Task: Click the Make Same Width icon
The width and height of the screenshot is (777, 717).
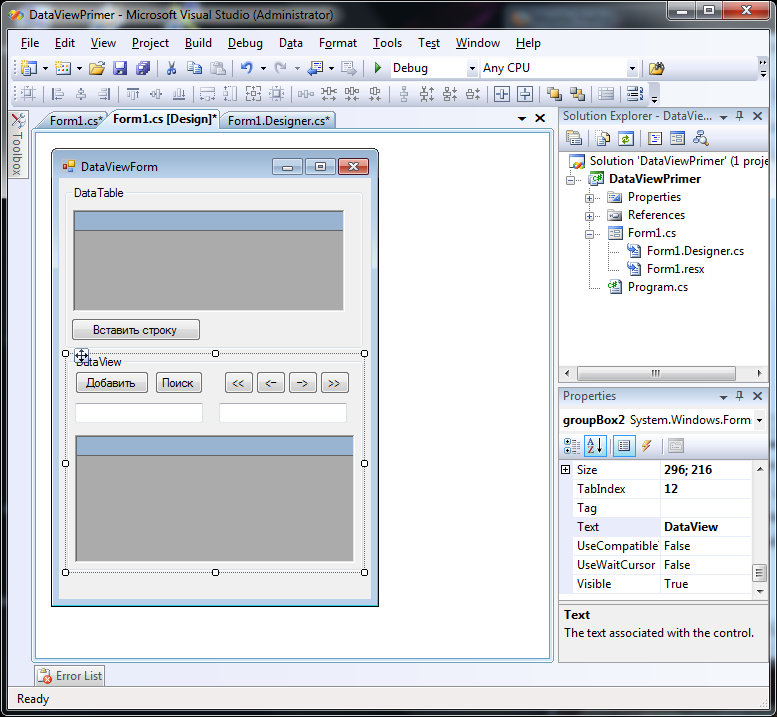Action: tap(207, 94)
